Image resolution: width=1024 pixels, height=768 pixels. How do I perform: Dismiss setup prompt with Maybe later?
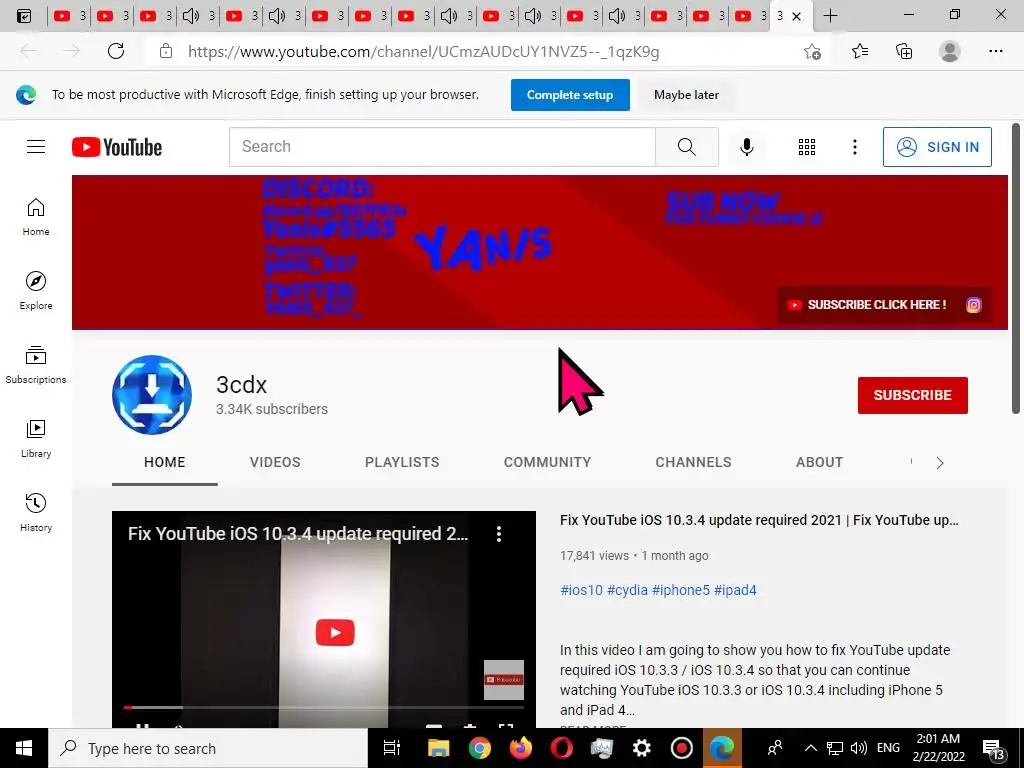point(686,95)
